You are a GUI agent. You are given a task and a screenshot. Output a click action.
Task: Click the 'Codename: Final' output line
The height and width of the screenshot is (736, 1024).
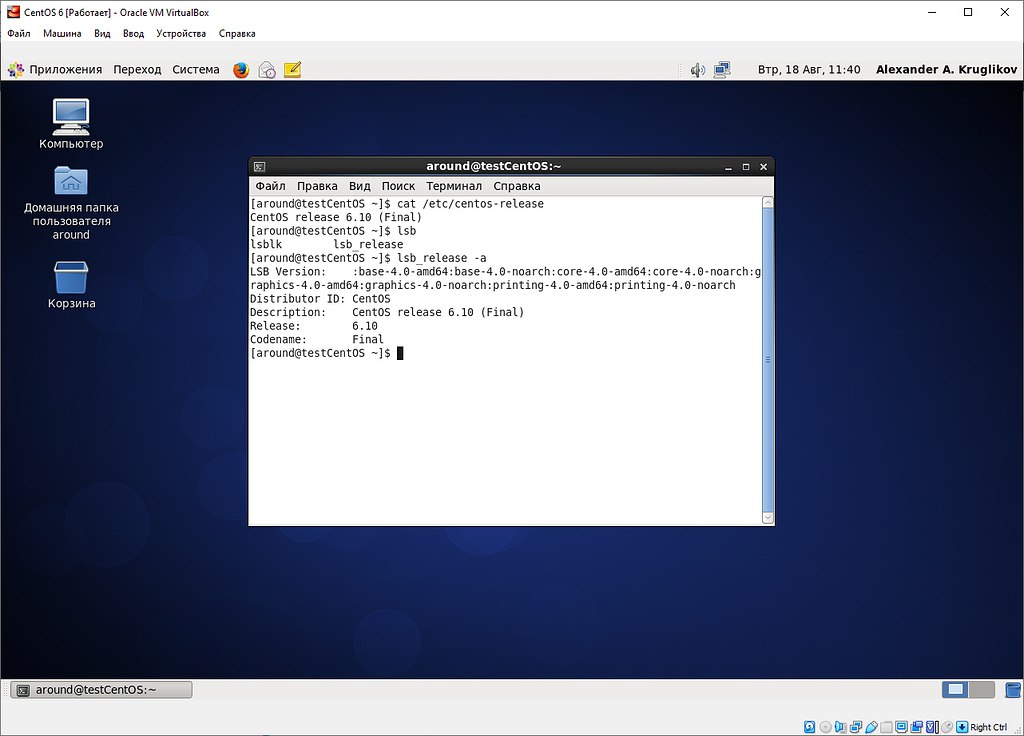click(x=317, y=340)
